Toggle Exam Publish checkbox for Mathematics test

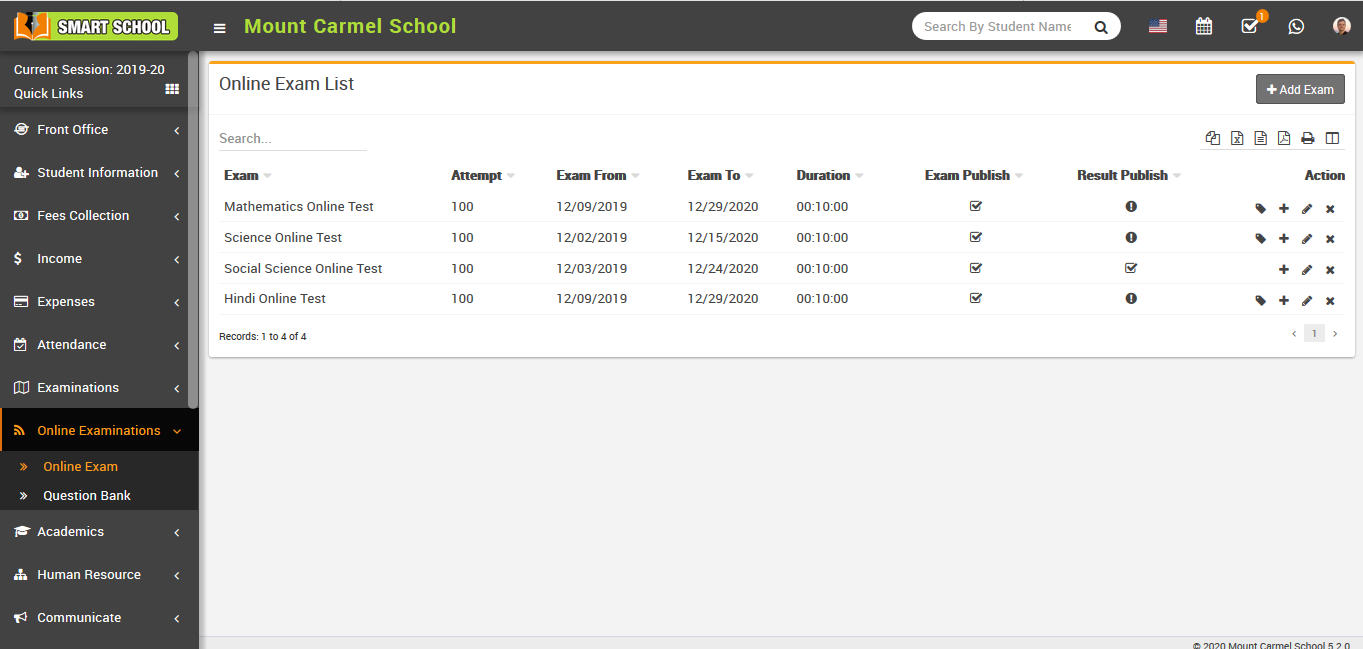pos(976,206)
